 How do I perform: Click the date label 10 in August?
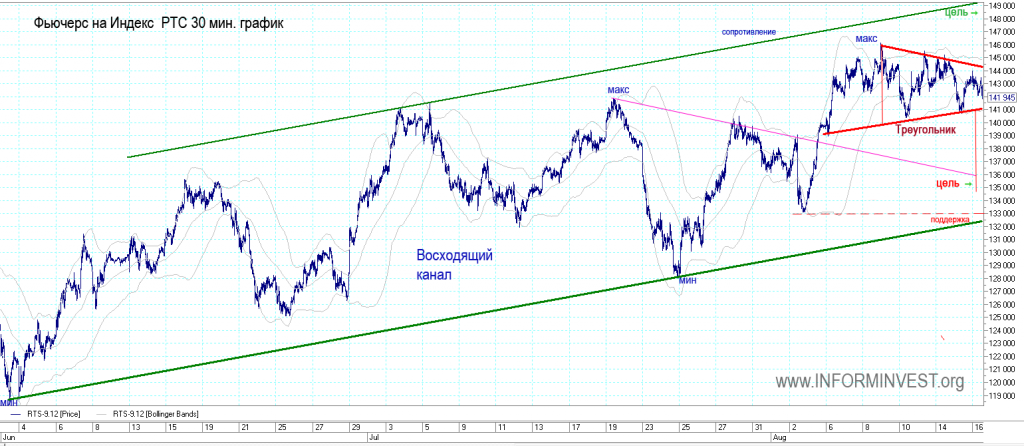point(906,427)
